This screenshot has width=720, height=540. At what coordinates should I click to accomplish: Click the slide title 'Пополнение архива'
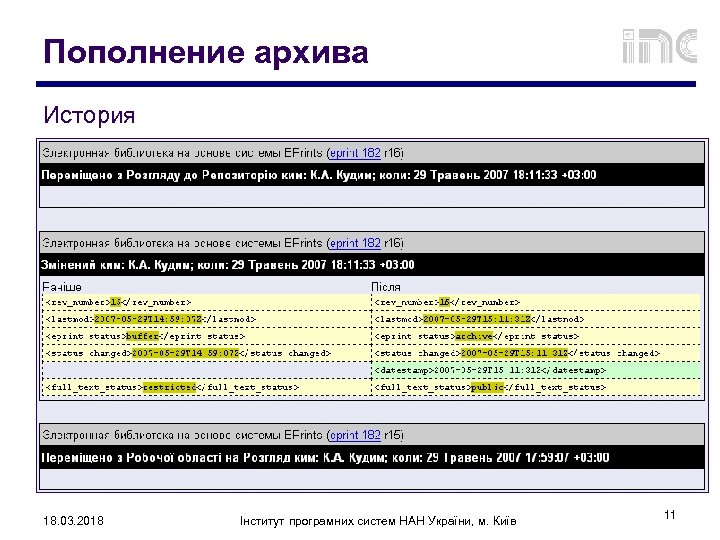click(x=206, y=52)
